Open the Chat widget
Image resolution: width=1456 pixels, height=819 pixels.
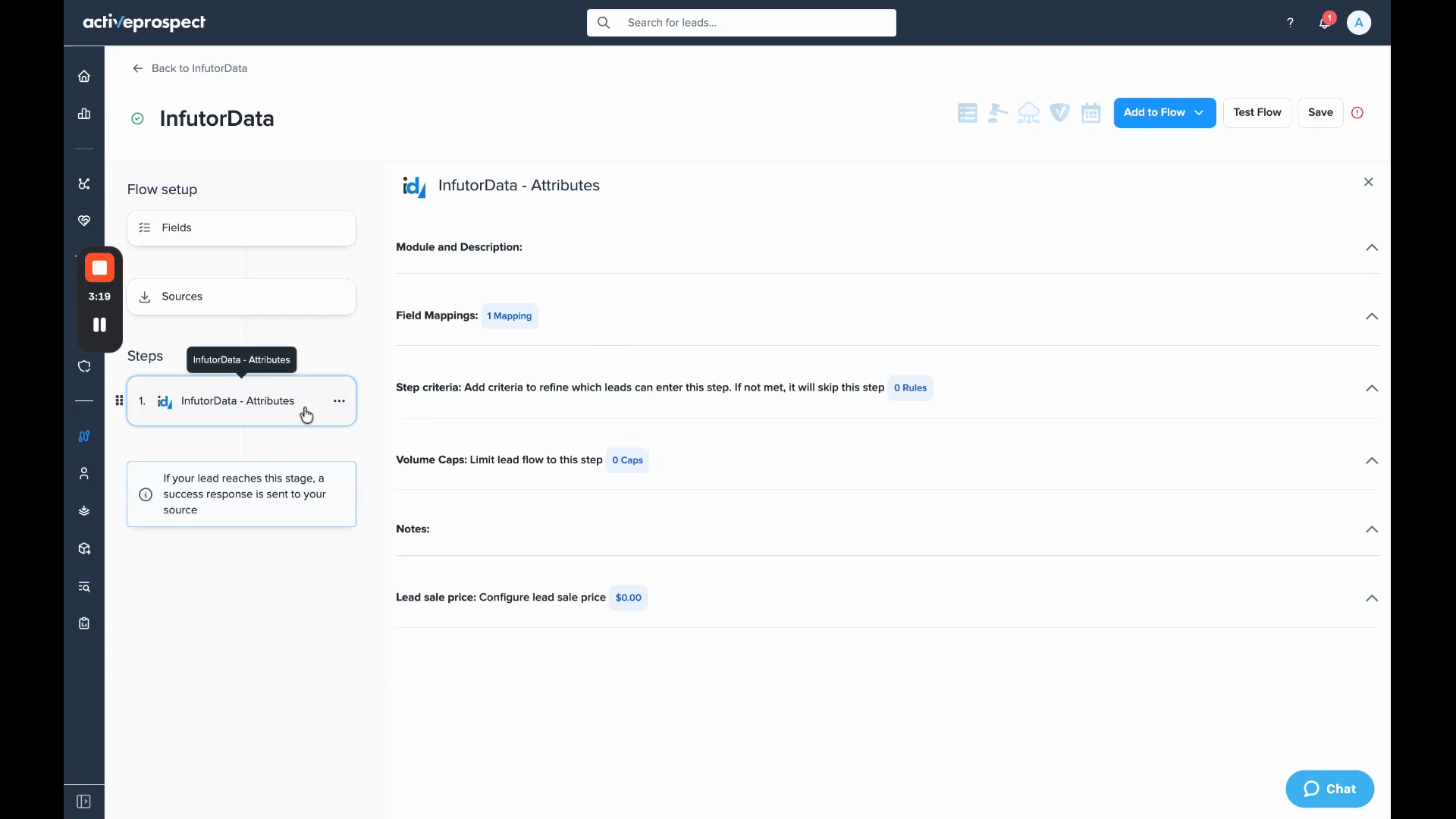(x=1330, y=789)
